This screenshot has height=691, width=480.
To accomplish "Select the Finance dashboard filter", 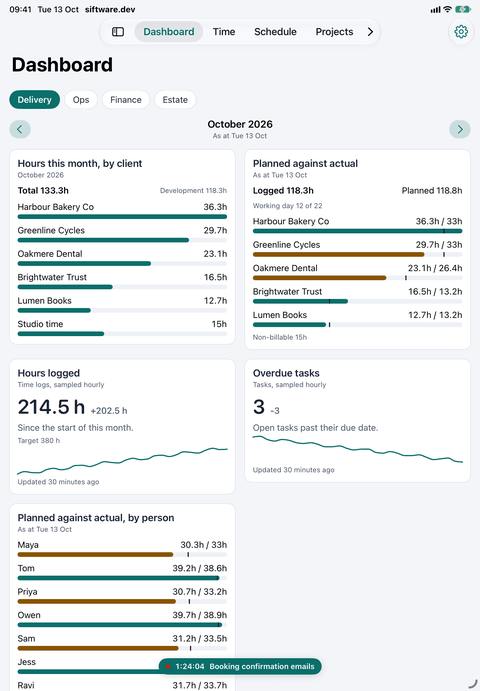I will [126, 100].
